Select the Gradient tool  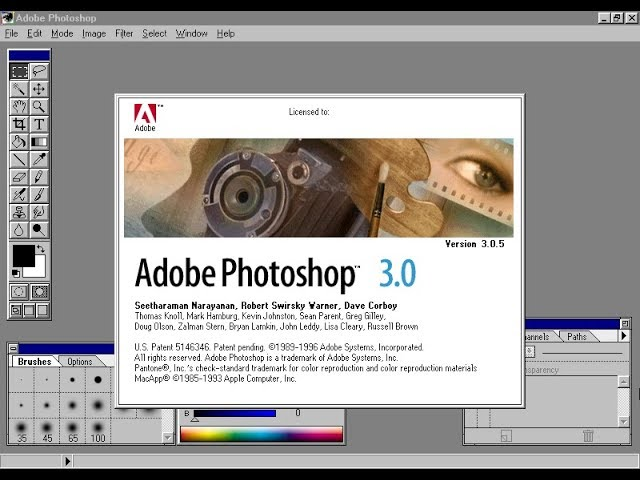pos(39,142)
